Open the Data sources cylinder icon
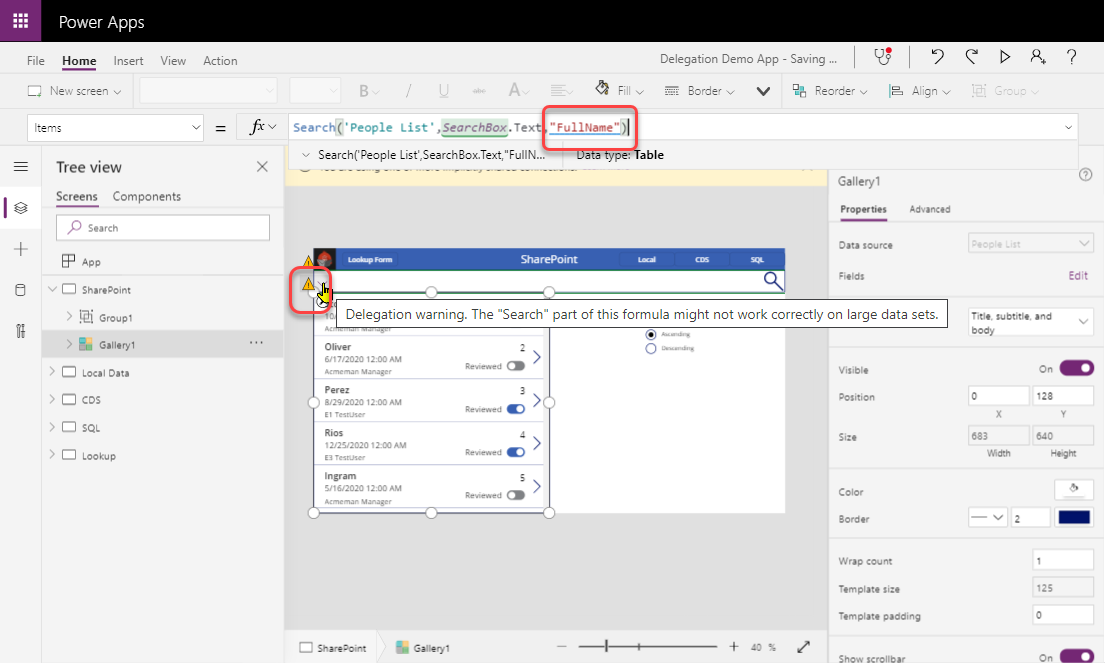 [20, 290]
